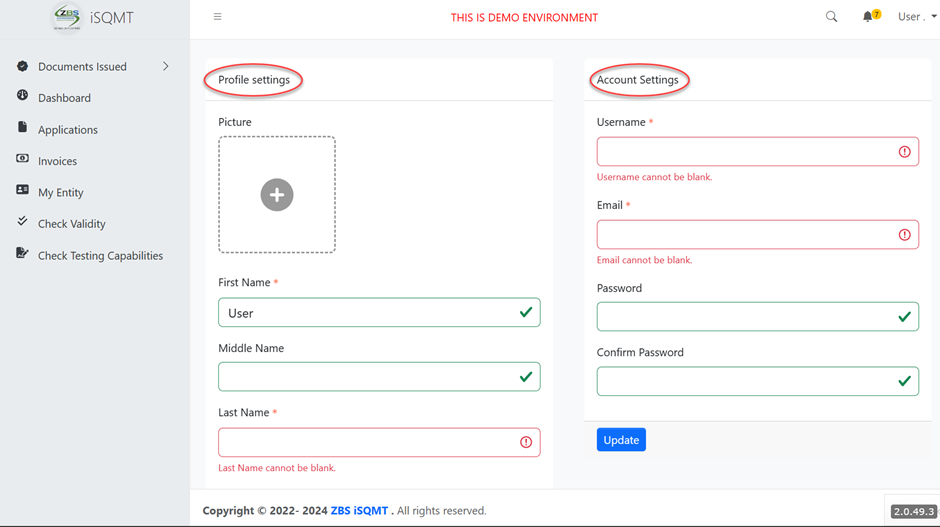Click the Check Validity checkmark icon

(22, 222)
